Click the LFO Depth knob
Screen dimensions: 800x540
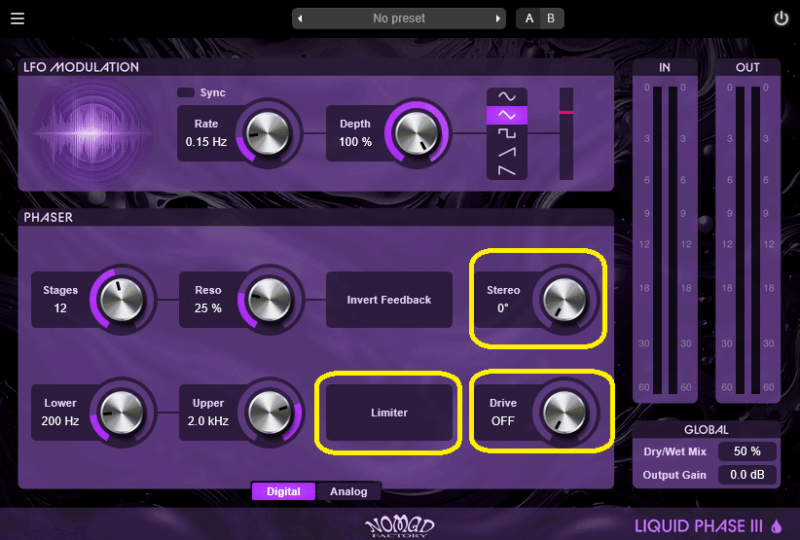(x=416, y=134)
